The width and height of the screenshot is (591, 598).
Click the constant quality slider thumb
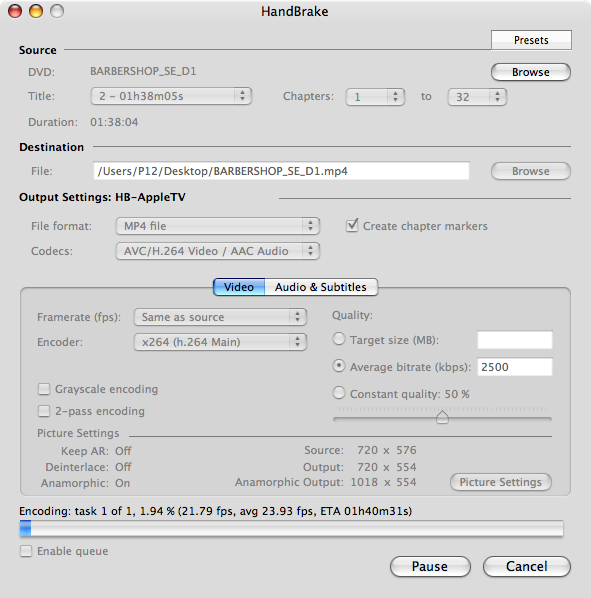click(442, 417)
